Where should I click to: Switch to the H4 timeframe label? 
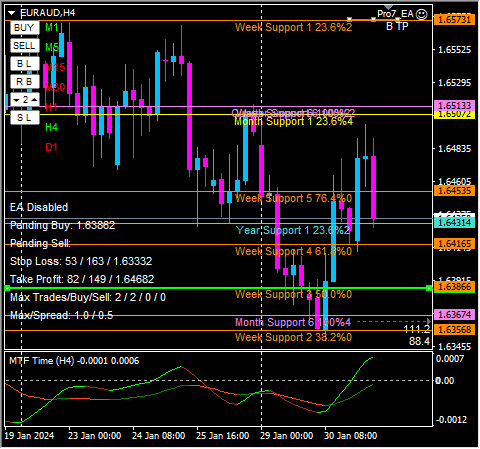(x=51, y=127)
